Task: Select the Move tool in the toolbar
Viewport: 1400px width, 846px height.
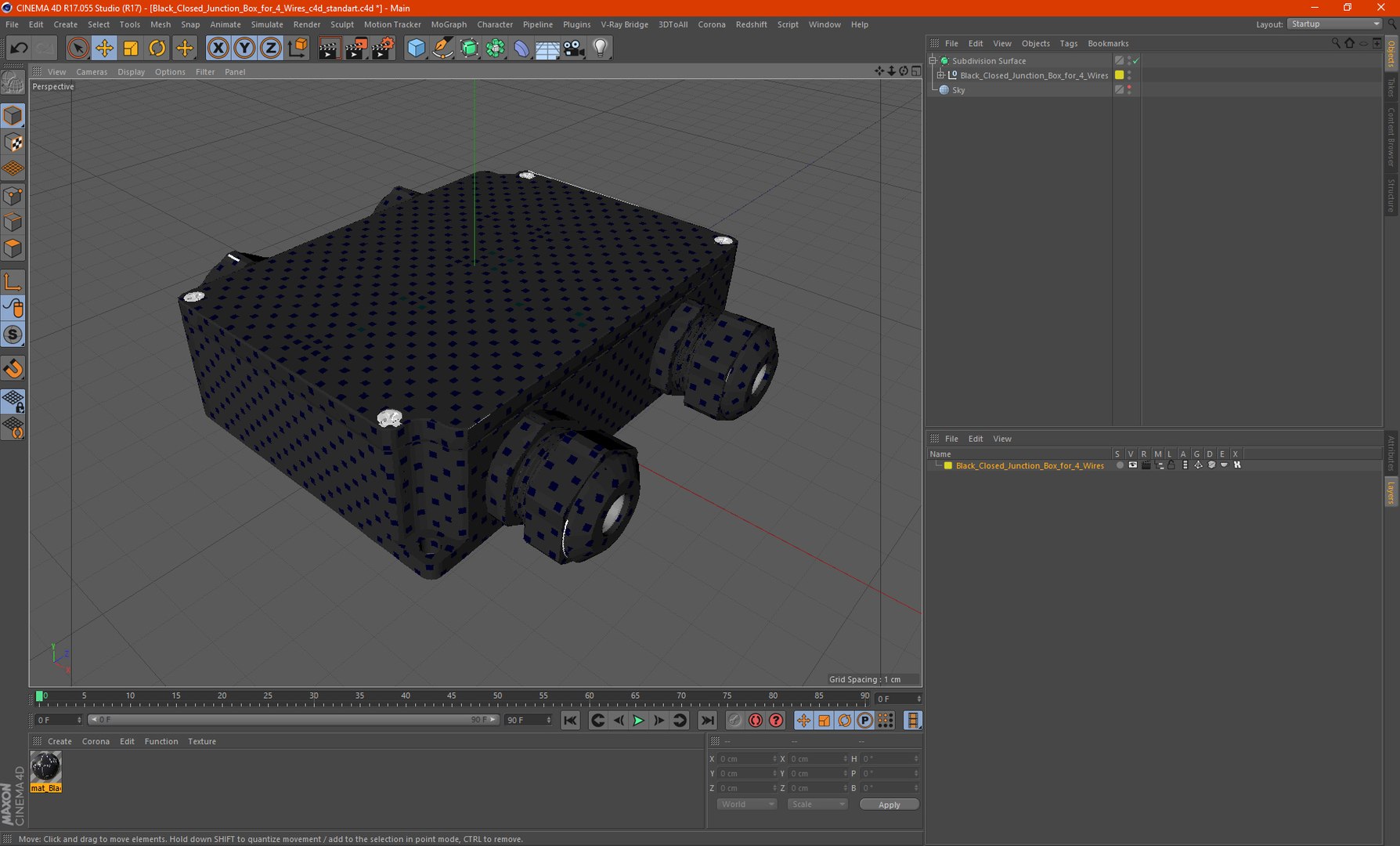Action: pos(104,49)
